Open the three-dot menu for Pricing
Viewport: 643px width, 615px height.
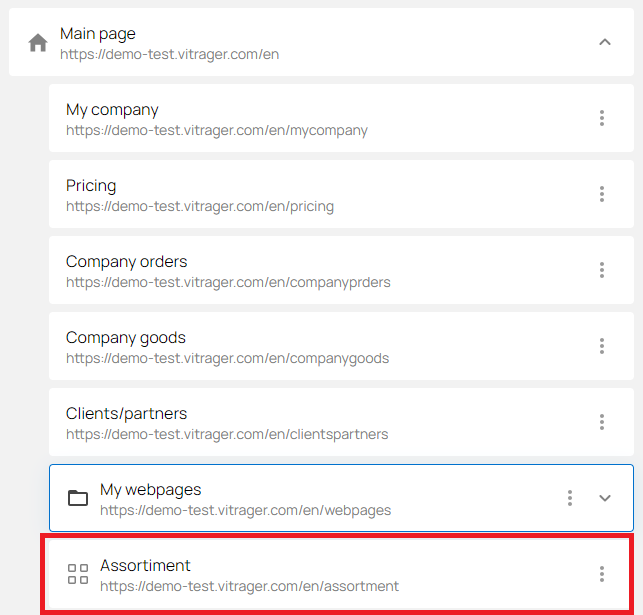click(602, 194)
